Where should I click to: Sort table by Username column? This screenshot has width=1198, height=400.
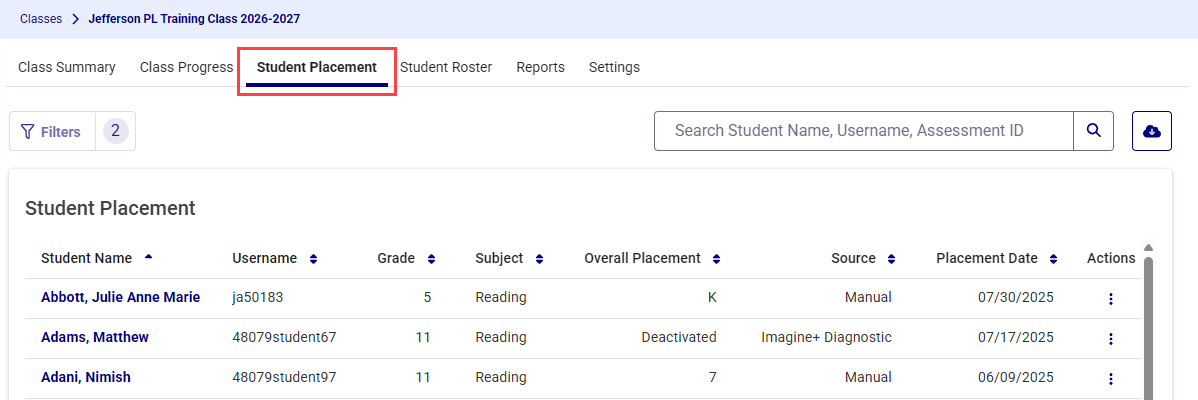tap(313, 259)
